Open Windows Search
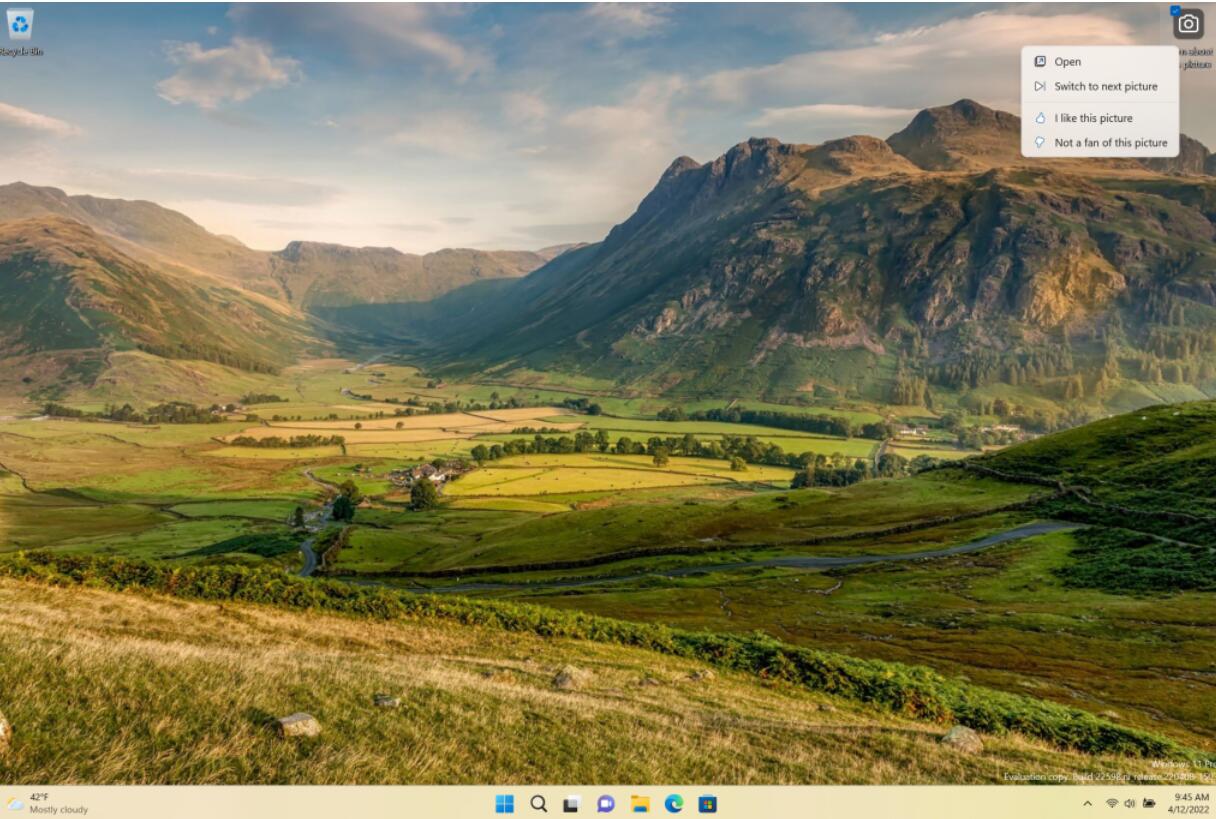Viewport: 1216px width, 819px height. [538, 803]
